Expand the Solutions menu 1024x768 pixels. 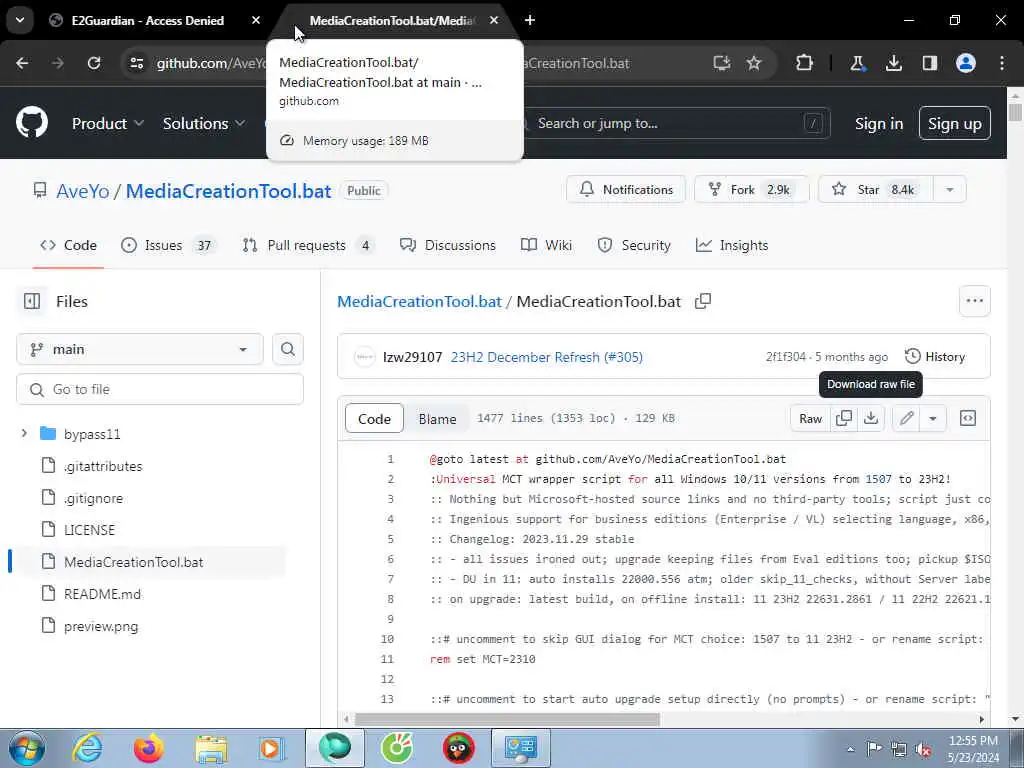click(x=204, y=123)
